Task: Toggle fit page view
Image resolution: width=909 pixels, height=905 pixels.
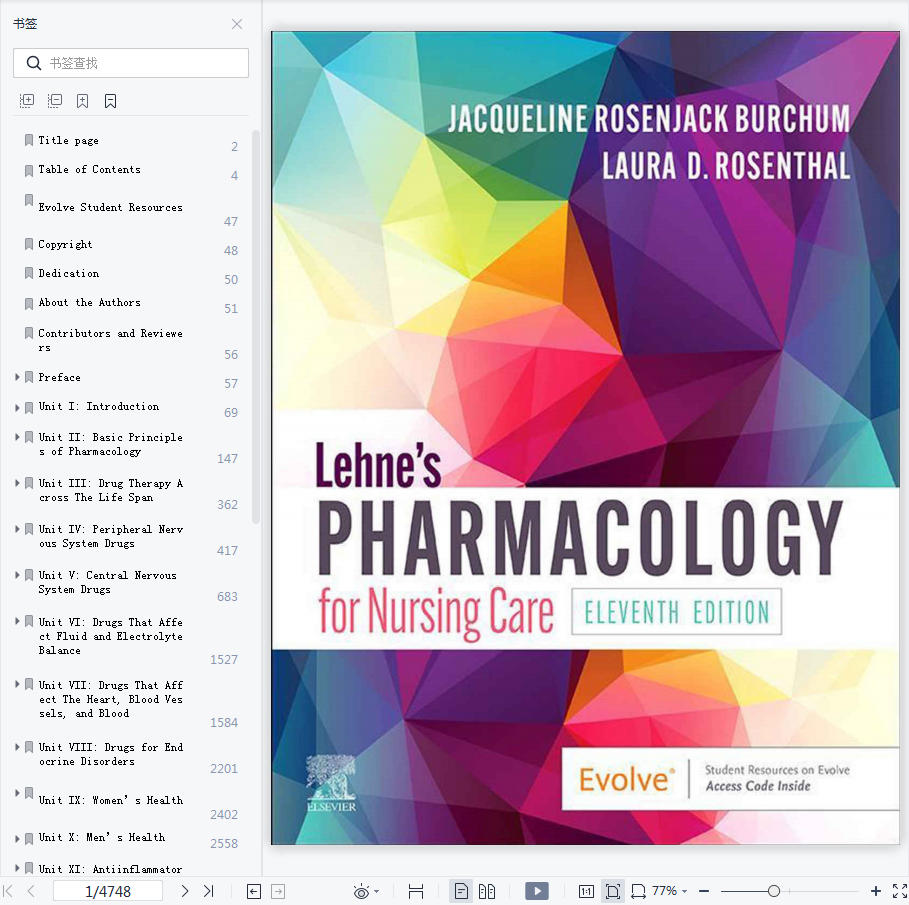Action: 613,891
